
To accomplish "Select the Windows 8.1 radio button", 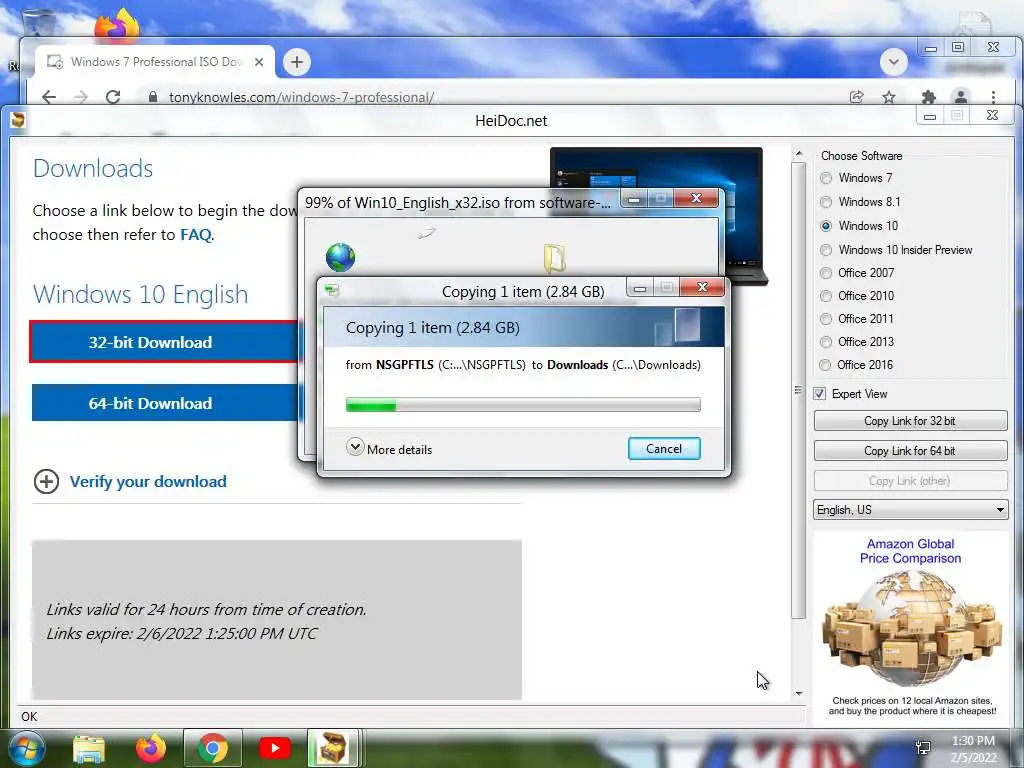I will (826, 202).
